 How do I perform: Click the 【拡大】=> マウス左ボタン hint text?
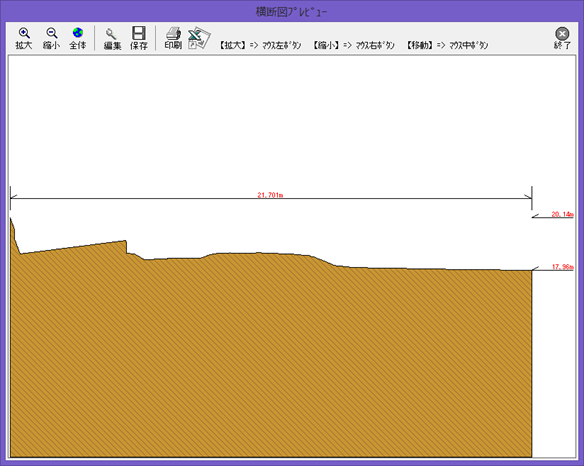coord(260,45)
